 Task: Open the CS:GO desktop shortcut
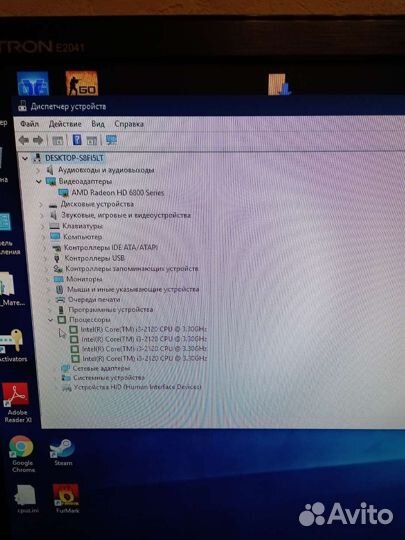point(82,83)
